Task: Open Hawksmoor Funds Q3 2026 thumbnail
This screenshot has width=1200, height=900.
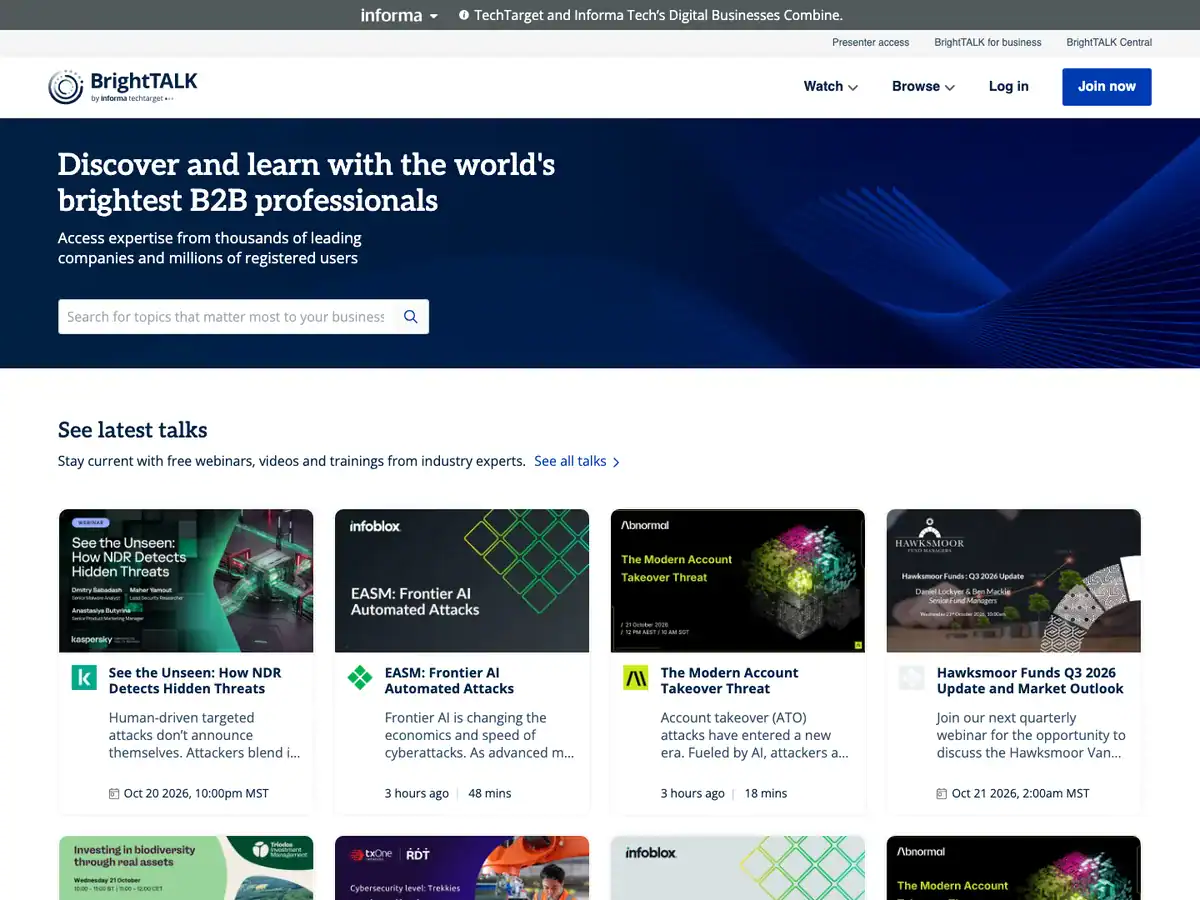Action: coord(1014,581)
